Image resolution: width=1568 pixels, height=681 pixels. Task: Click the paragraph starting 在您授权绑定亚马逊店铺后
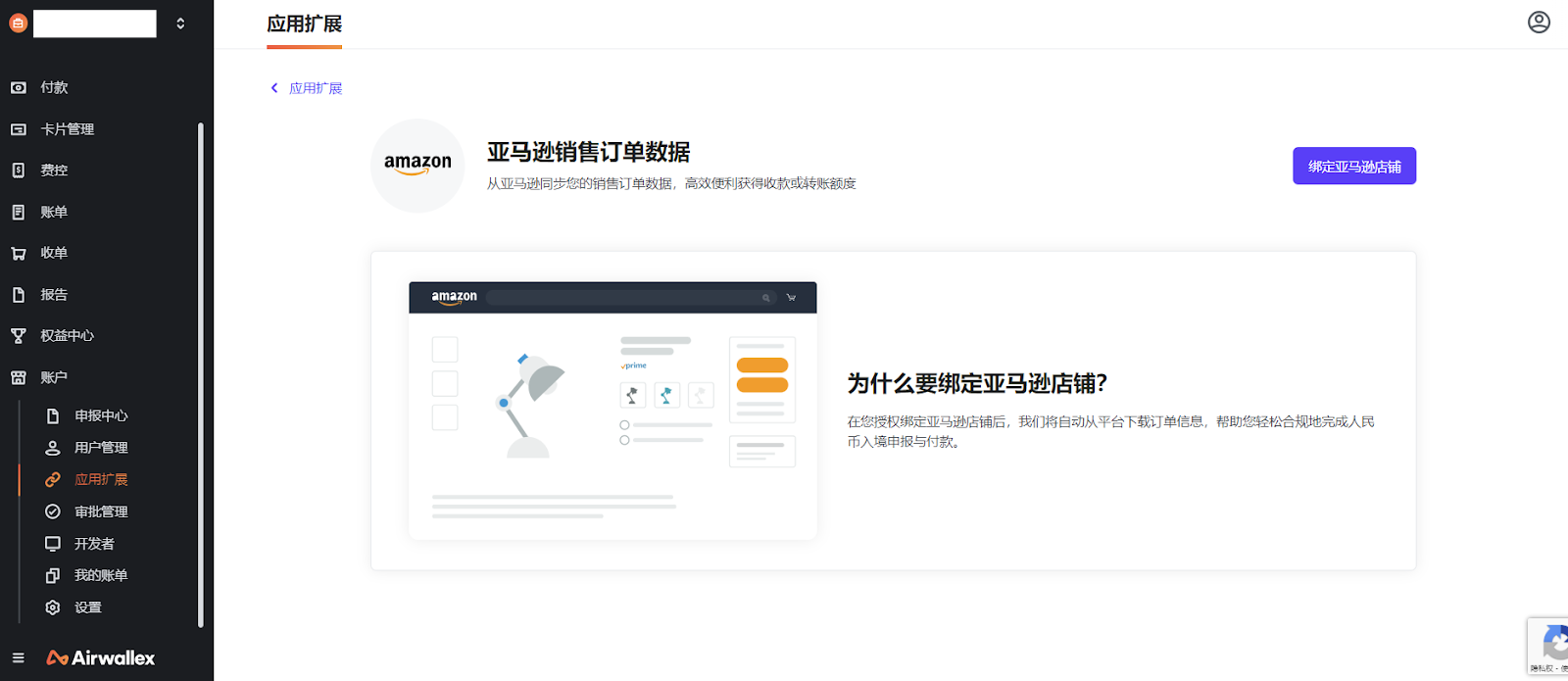1111,431
